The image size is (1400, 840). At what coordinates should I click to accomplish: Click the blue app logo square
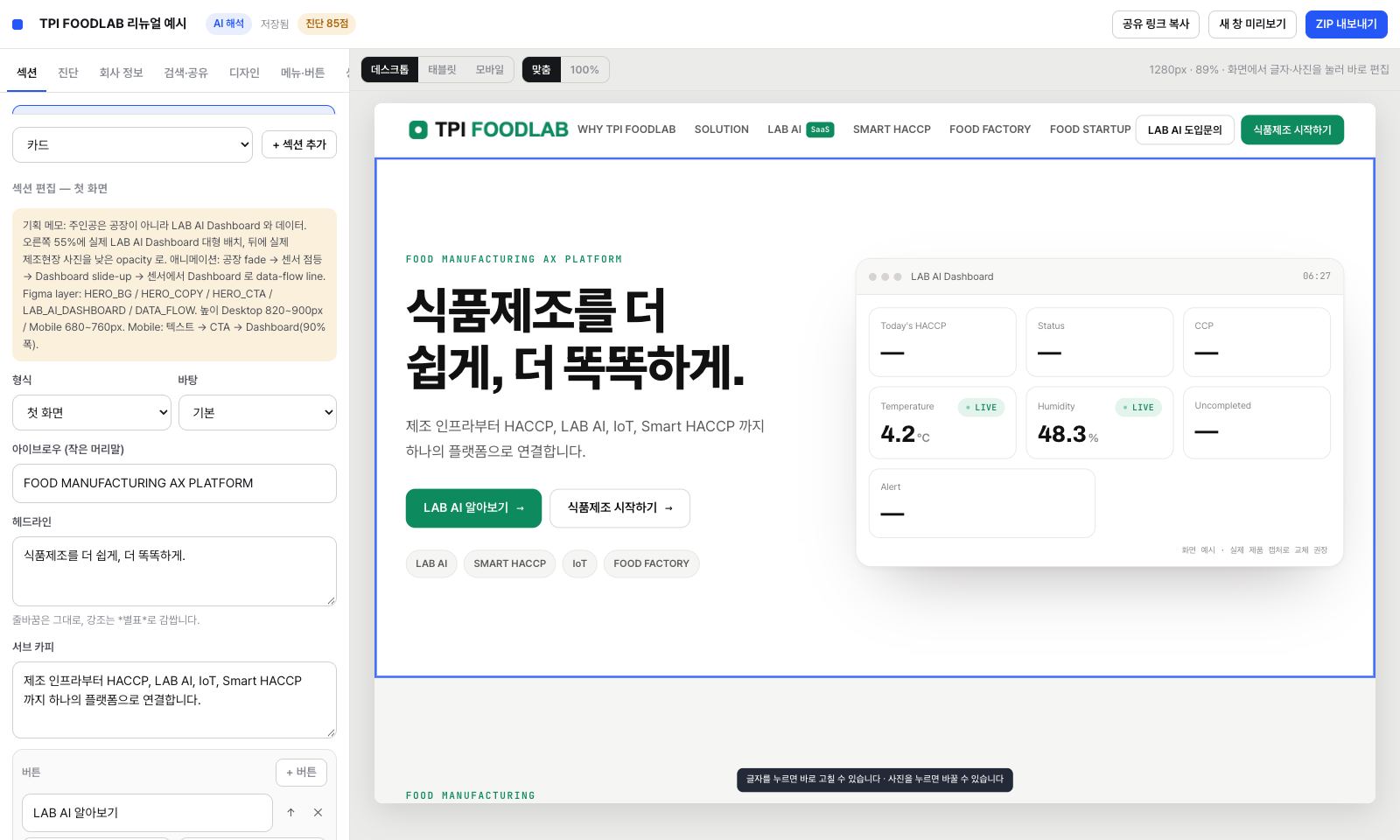(17, 24)
